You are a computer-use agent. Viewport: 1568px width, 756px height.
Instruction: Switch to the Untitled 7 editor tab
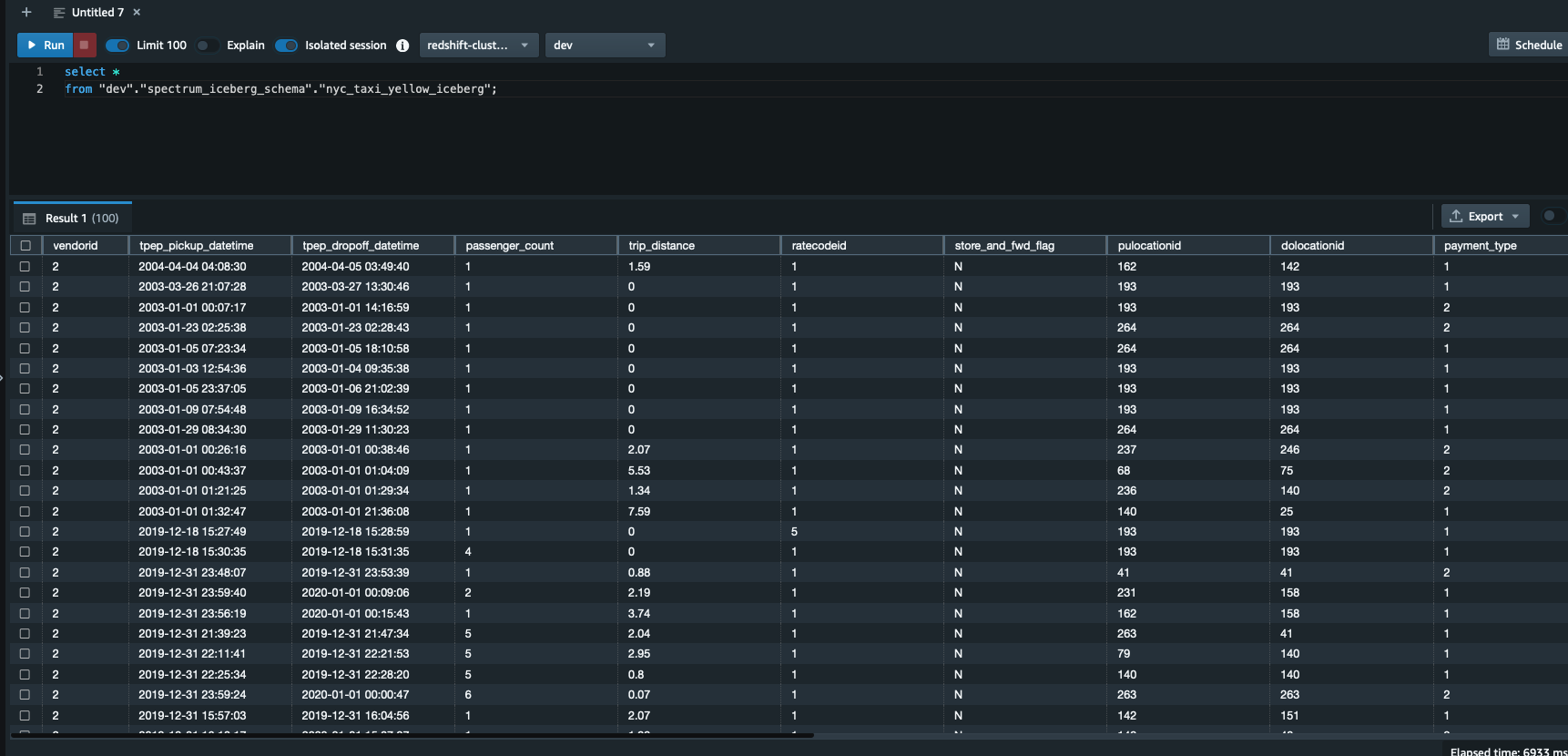(x=97, y=12)
